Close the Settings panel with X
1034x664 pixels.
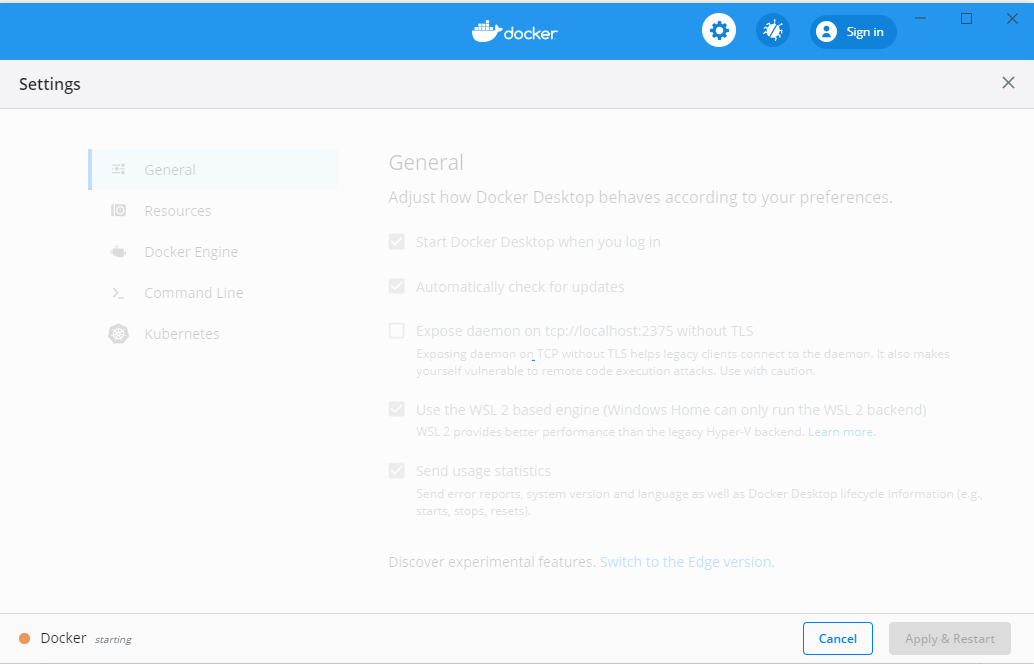coord(1008,82)
